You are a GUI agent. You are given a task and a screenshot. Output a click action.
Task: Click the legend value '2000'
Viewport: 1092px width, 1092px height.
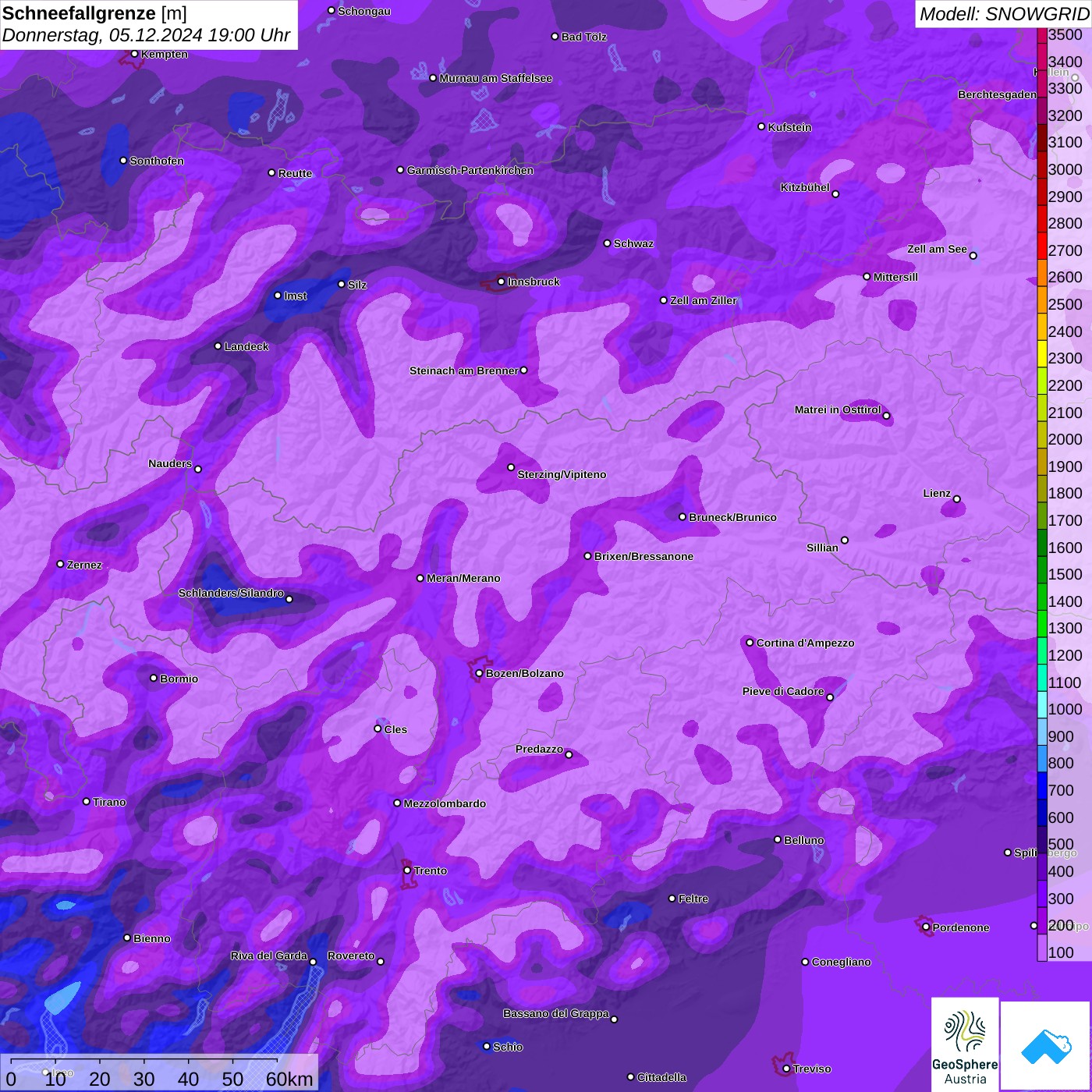(1065, 439)
